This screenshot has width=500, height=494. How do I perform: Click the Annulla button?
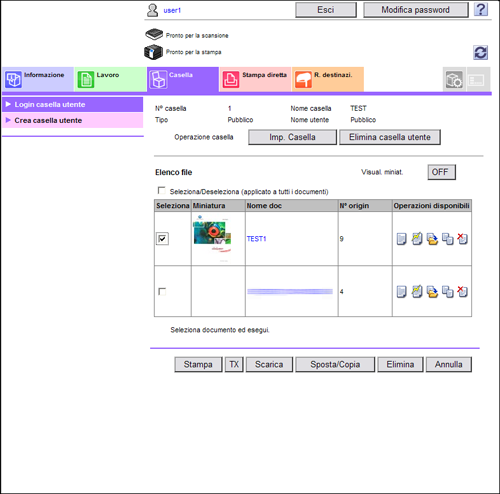coord(448,364)
